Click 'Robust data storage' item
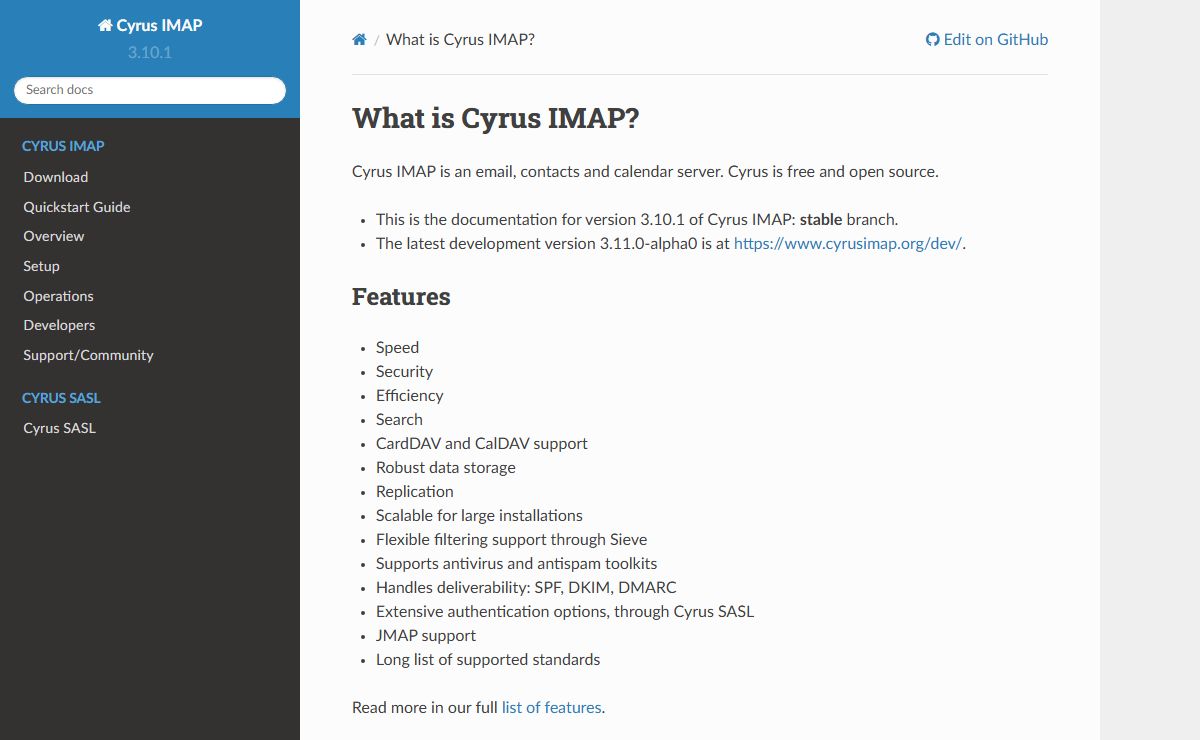The height and width of the screenshot is (740, 1200). click(x=446, y=467)
